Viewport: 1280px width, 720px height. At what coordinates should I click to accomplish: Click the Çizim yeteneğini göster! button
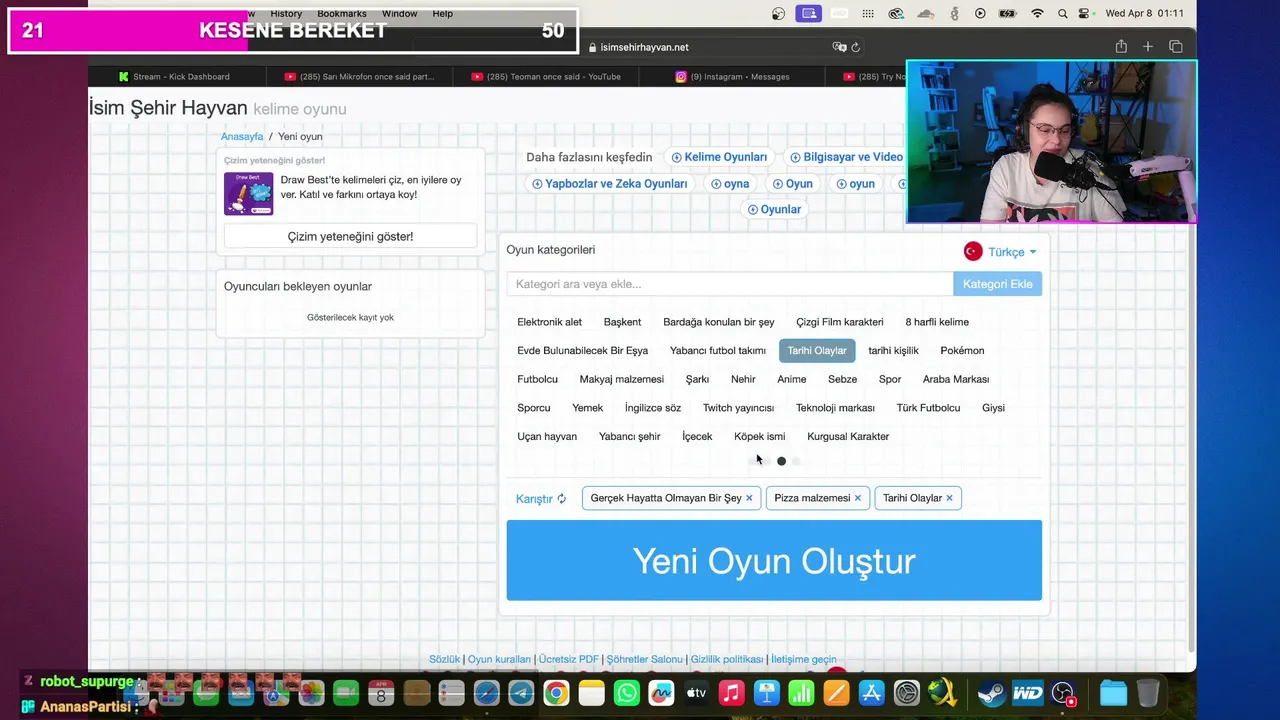[x=350, y=237]
